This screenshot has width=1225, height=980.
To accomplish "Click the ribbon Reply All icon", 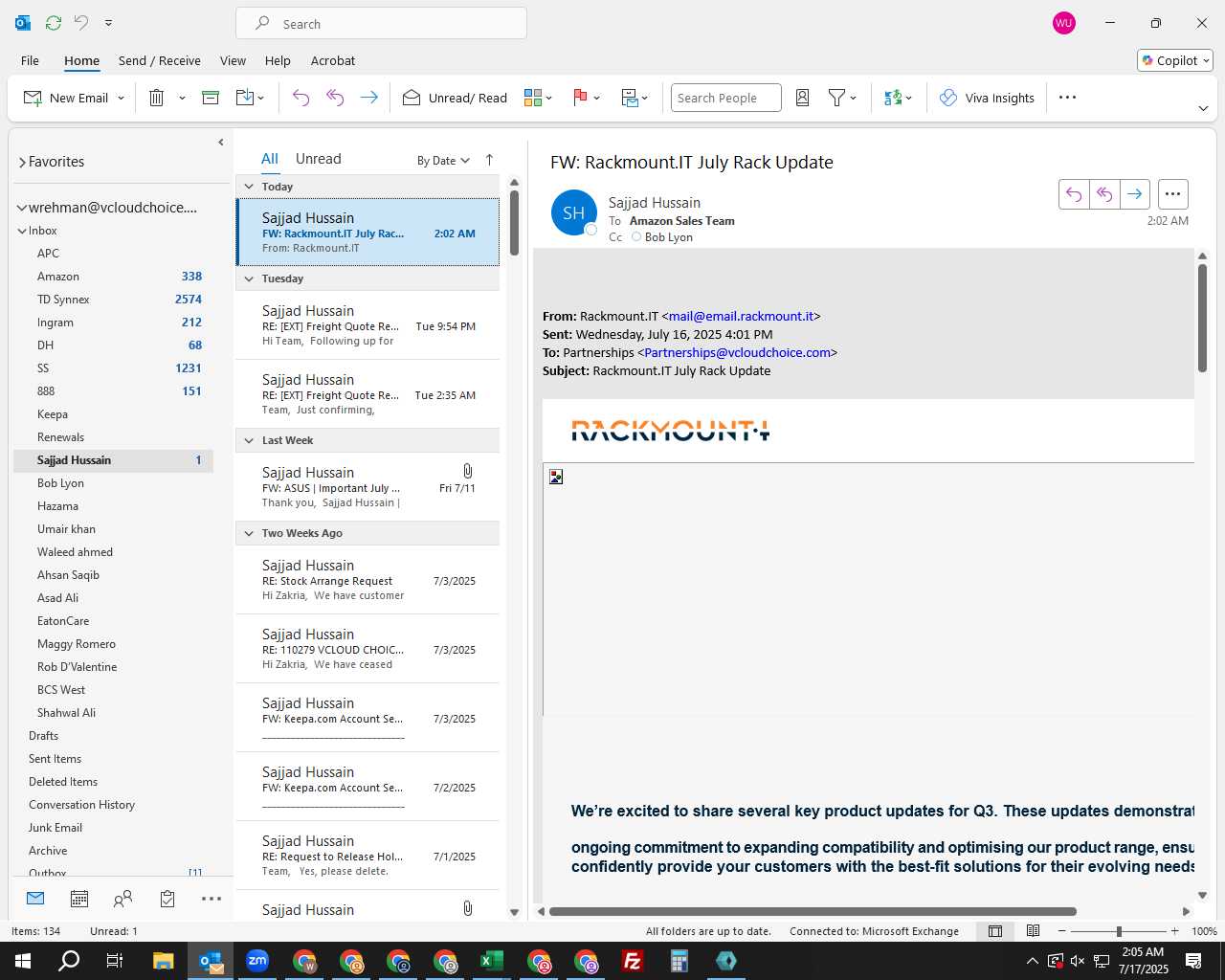I will pos(335,98).
